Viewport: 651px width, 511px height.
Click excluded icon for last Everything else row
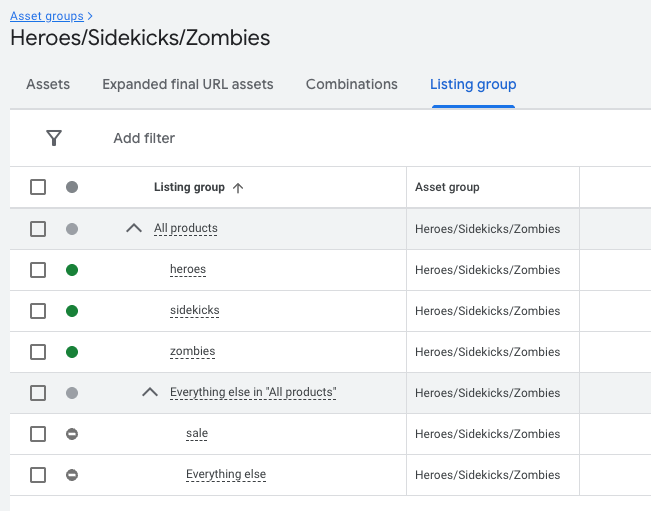point(72,475)
